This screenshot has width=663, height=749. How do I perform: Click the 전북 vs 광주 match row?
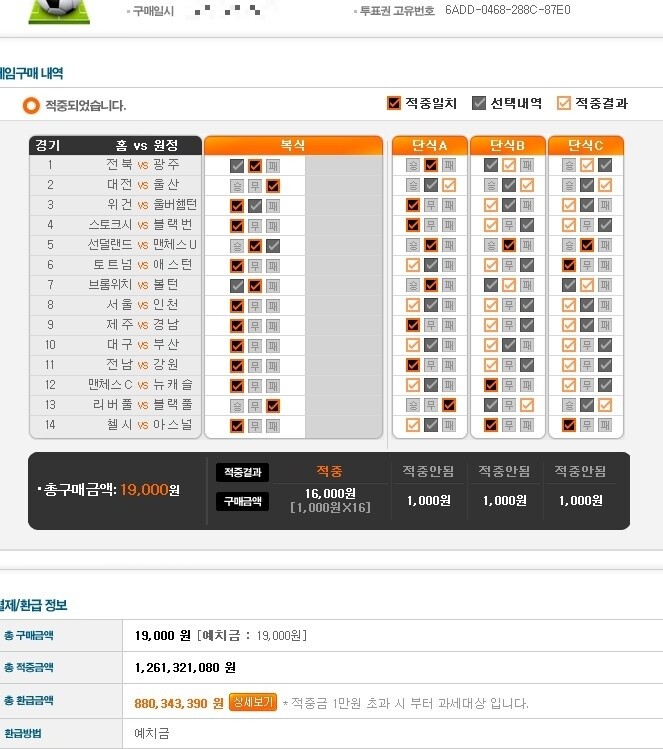click(x=115, y=165)
